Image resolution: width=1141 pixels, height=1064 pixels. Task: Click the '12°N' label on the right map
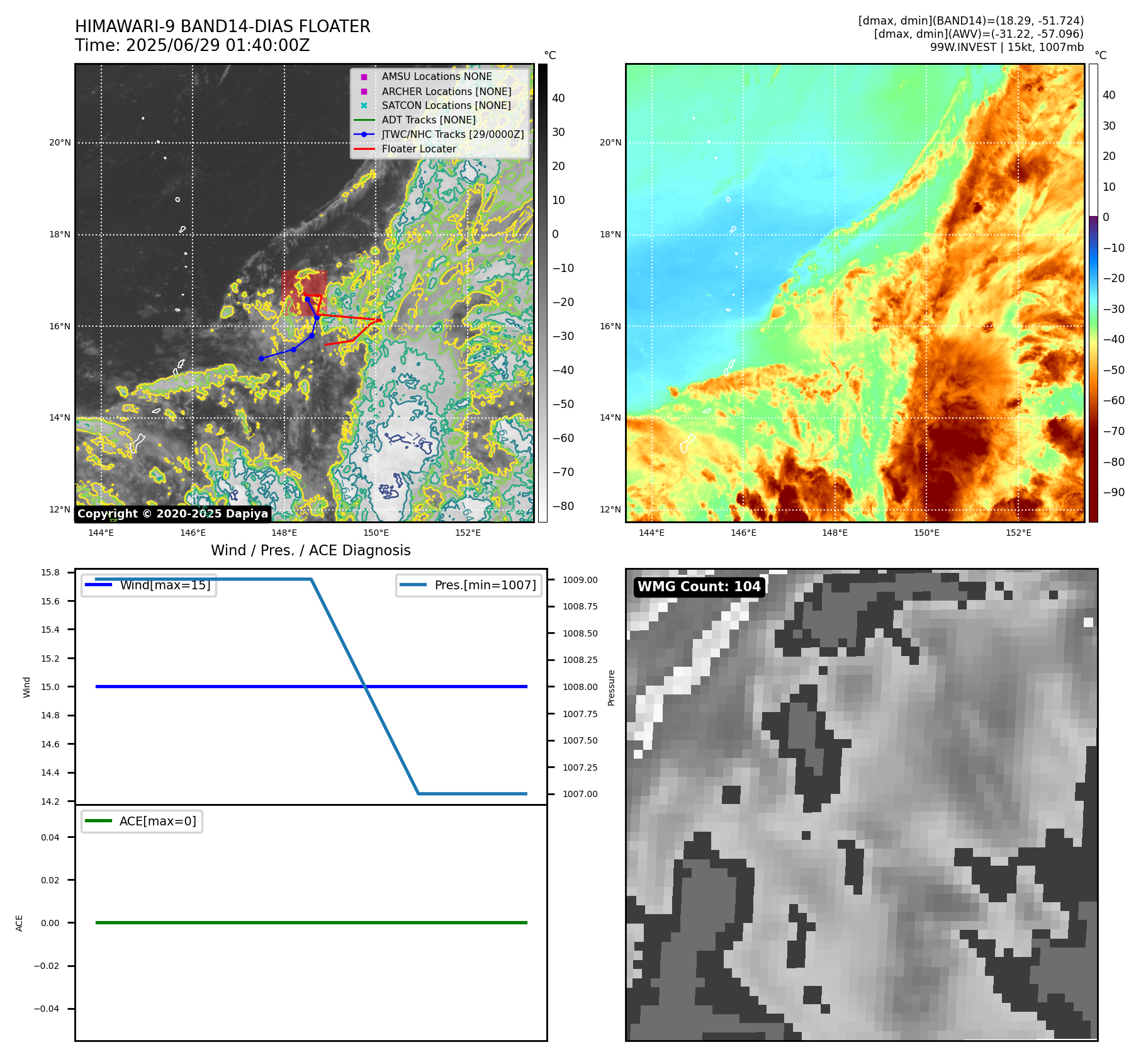[610, 509]
